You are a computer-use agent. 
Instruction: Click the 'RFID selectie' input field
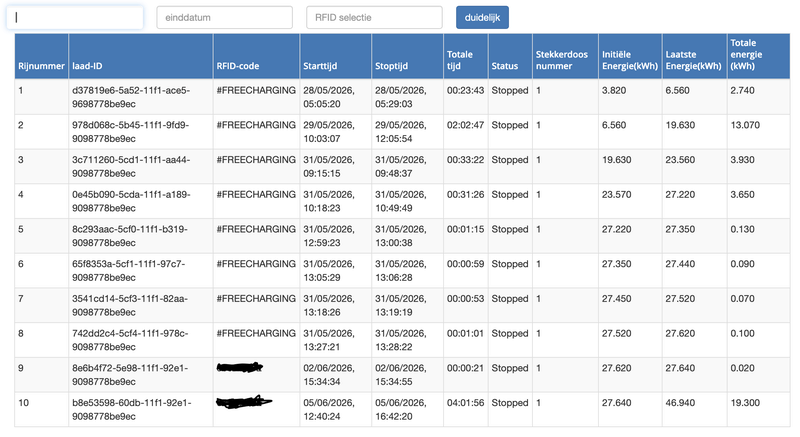374,17
